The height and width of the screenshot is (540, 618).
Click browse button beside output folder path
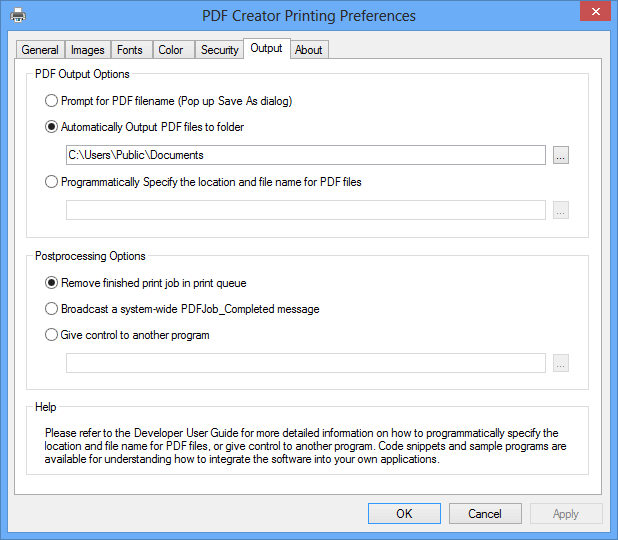[x=561, y=155]
